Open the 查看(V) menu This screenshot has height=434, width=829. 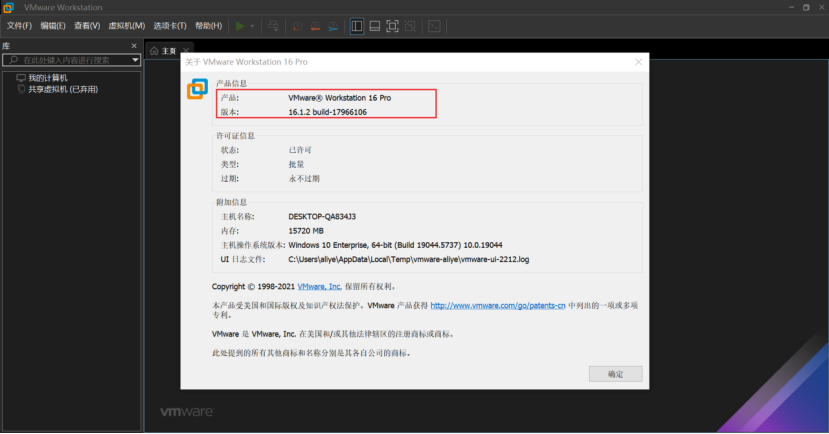87,26
